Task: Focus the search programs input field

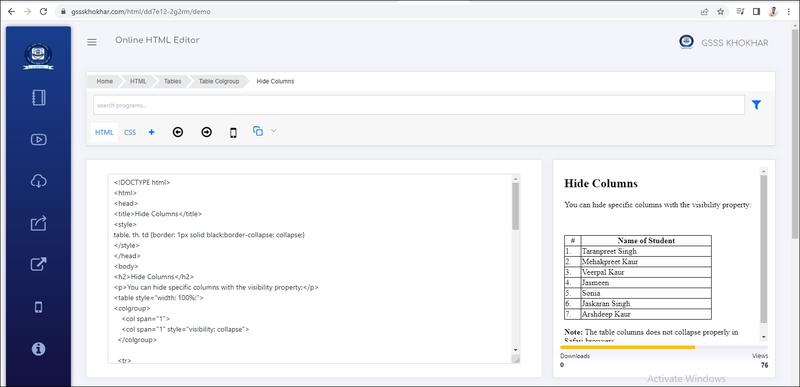Action: point(418,105)
